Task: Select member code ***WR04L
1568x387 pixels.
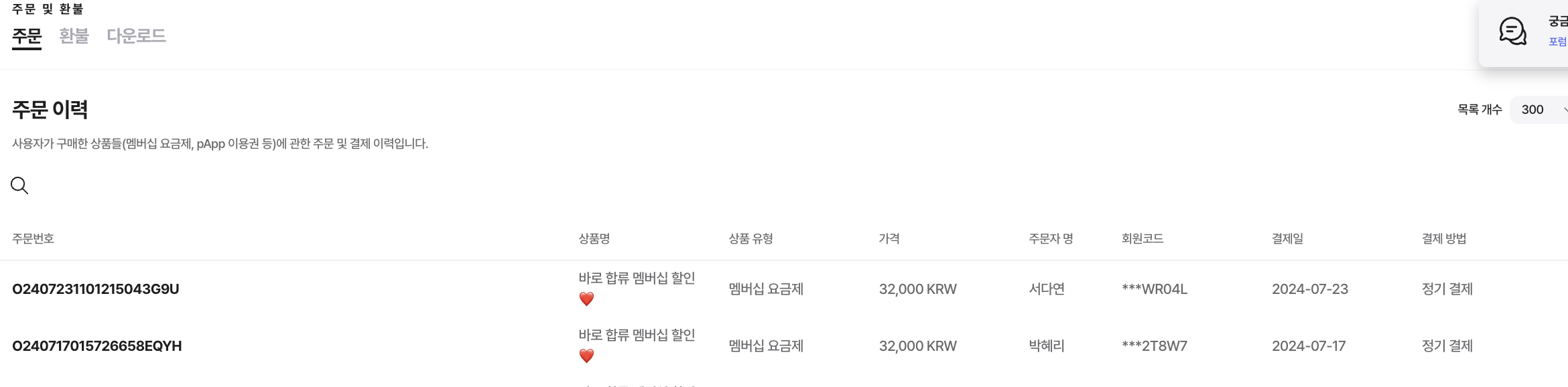Action: (x=1155, y=289)
